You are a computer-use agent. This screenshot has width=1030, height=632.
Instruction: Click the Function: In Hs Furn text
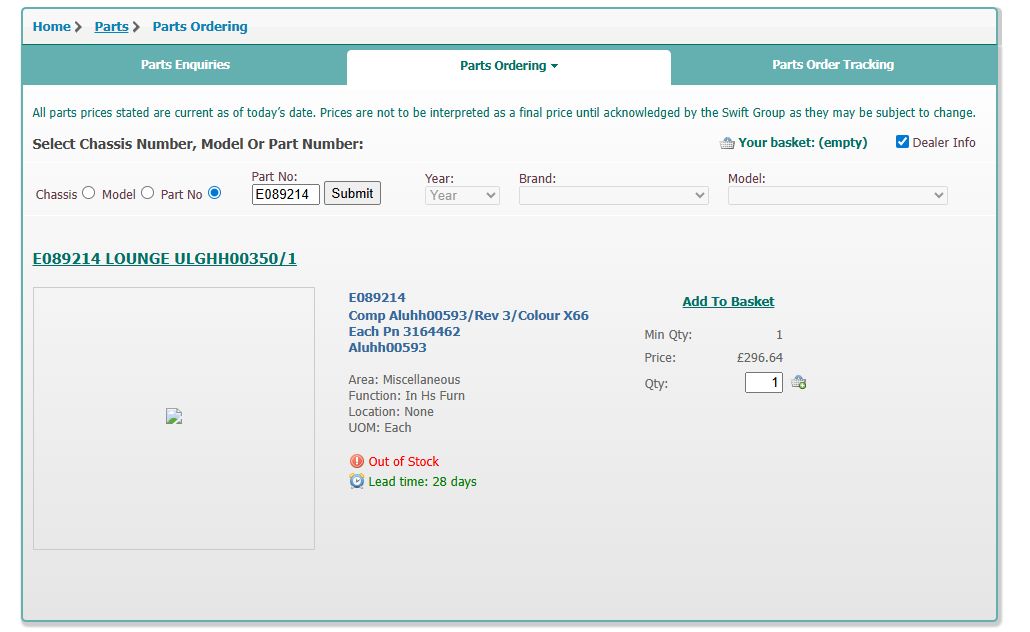[x=407, y=395]
